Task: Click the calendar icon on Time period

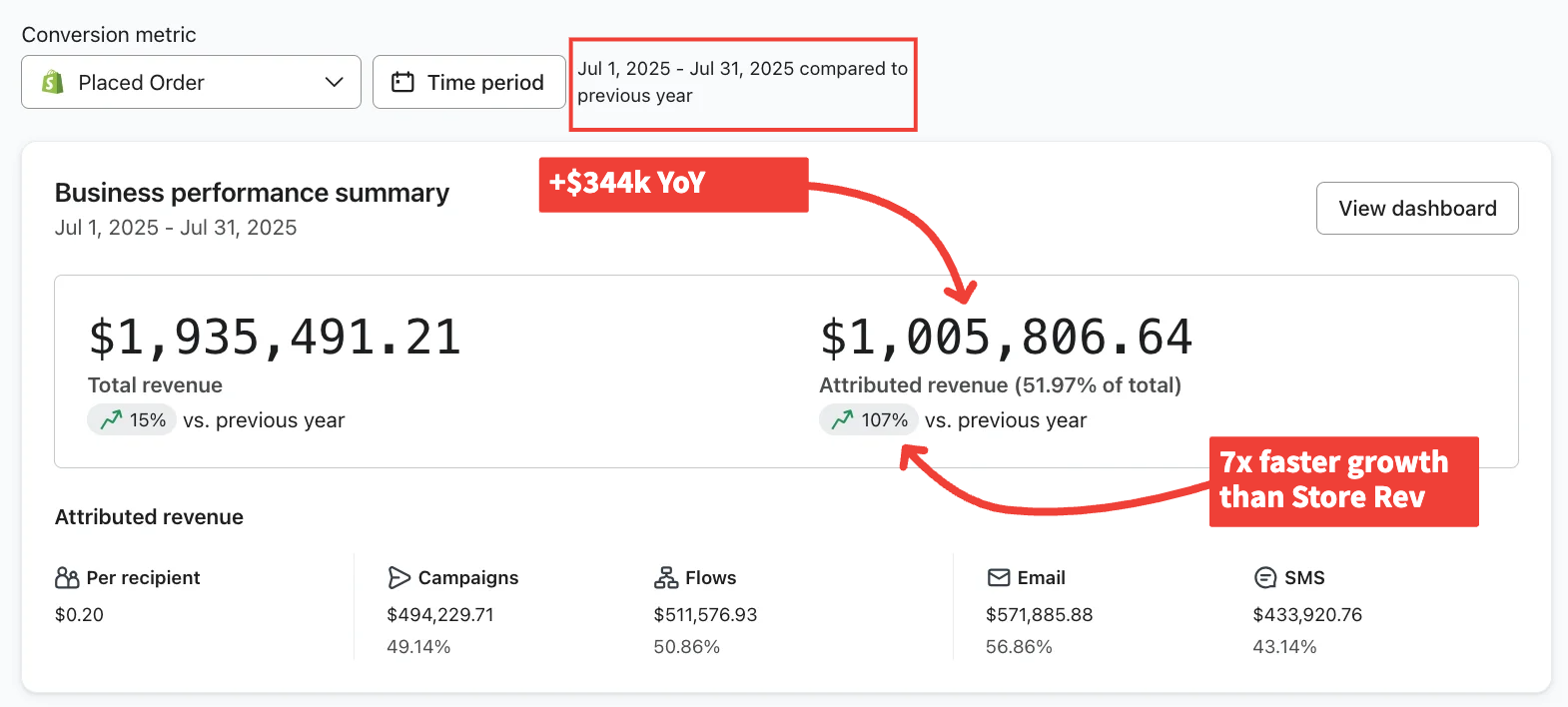Action: click(x=402, y=82)
